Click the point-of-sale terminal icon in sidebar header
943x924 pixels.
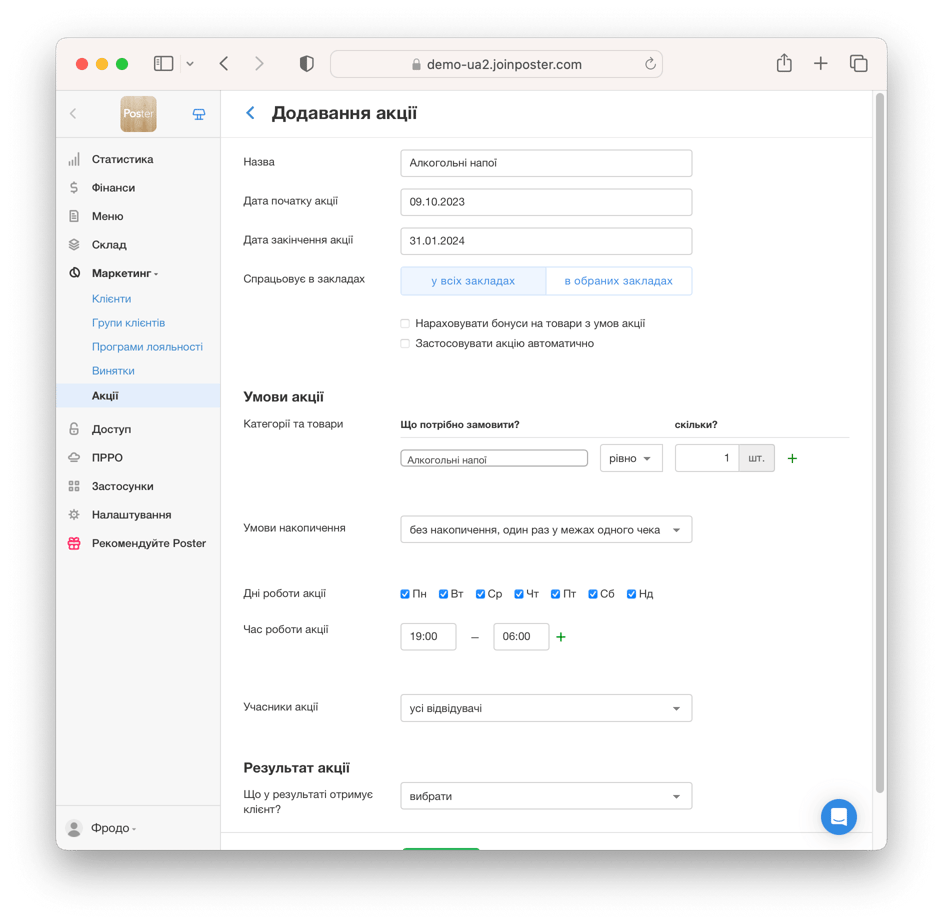pos(199,114)
